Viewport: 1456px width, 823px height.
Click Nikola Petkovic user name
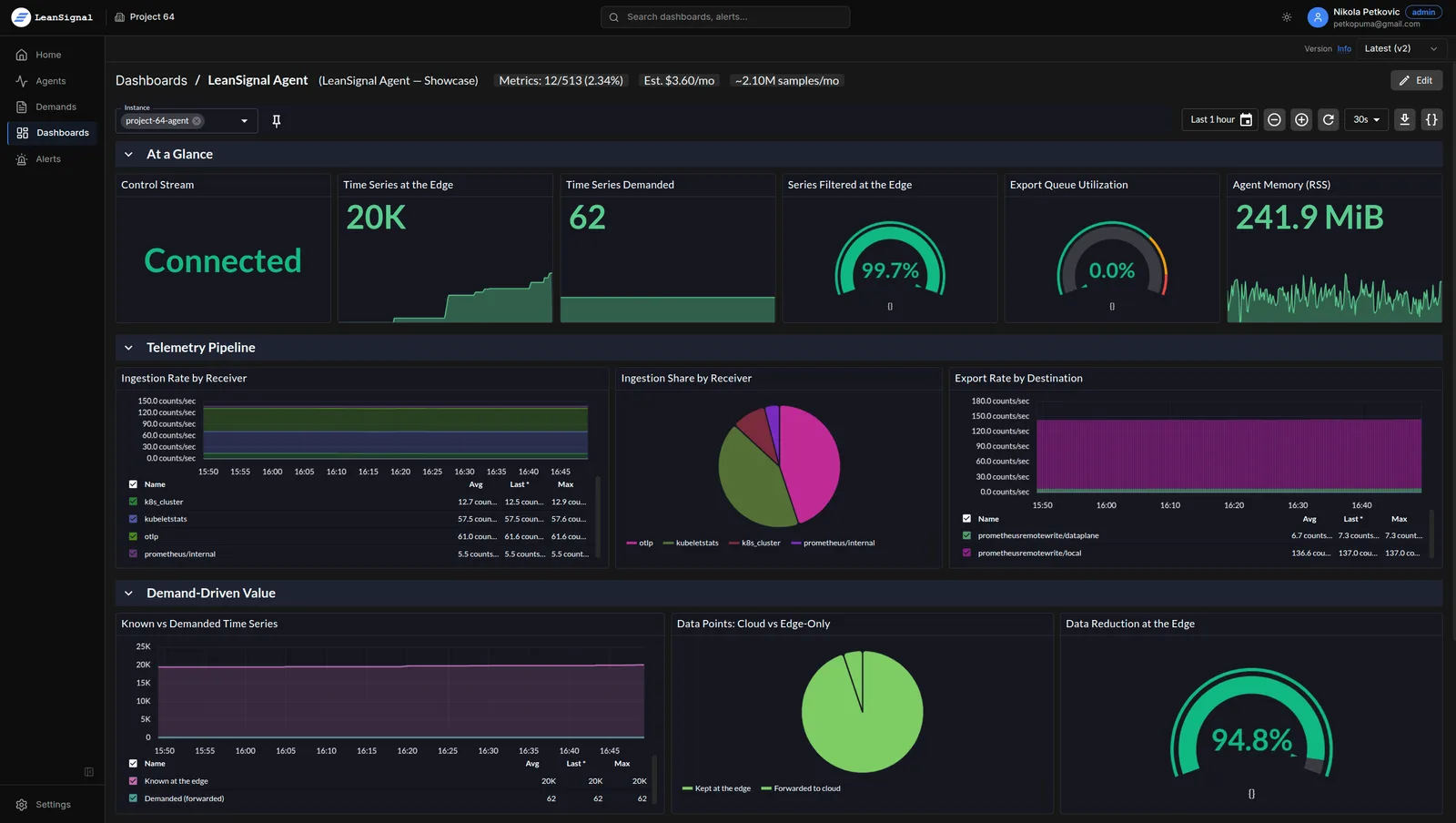point(1366,13)
